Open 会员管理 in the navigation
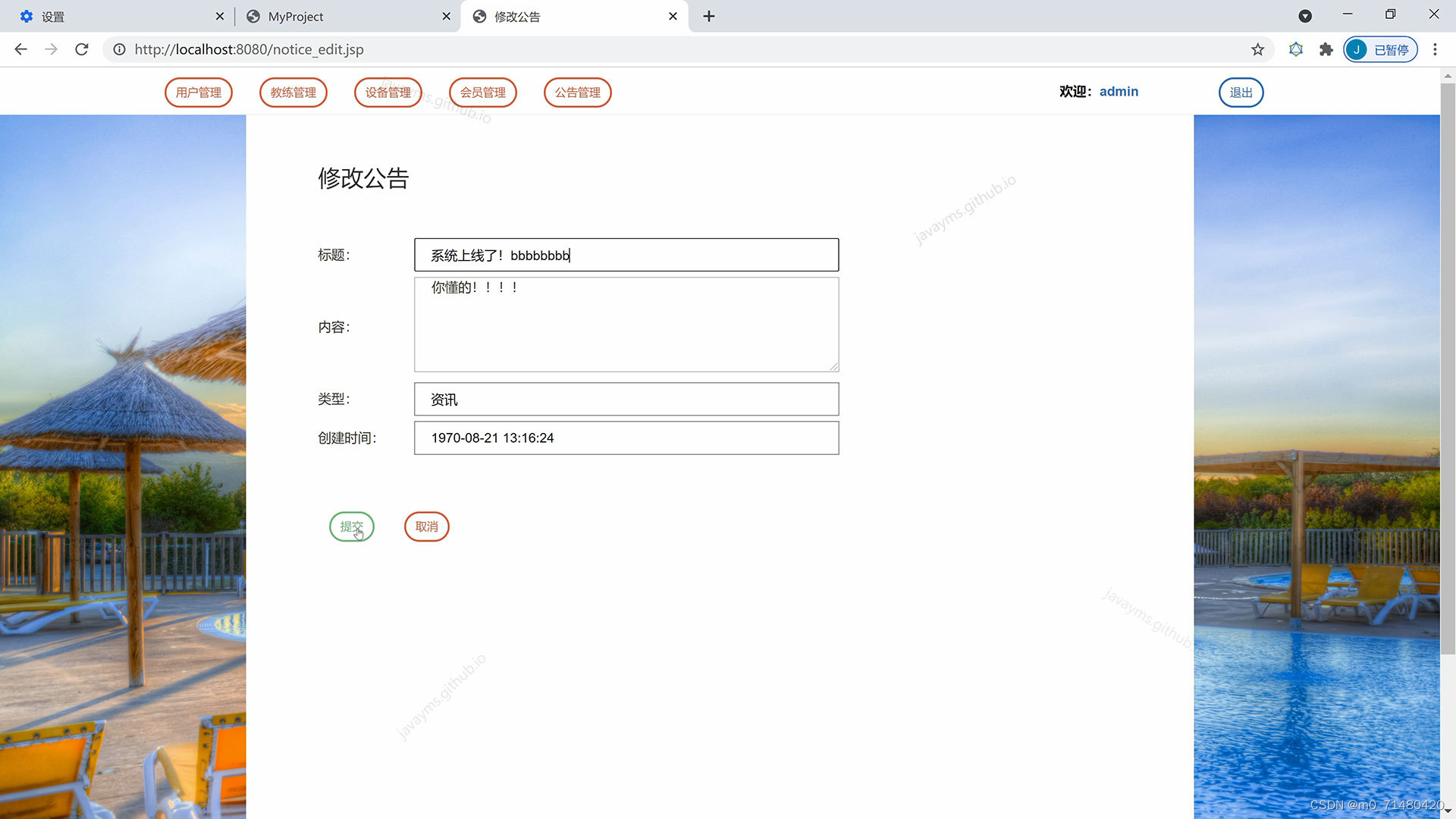 (x=483, y=93)
